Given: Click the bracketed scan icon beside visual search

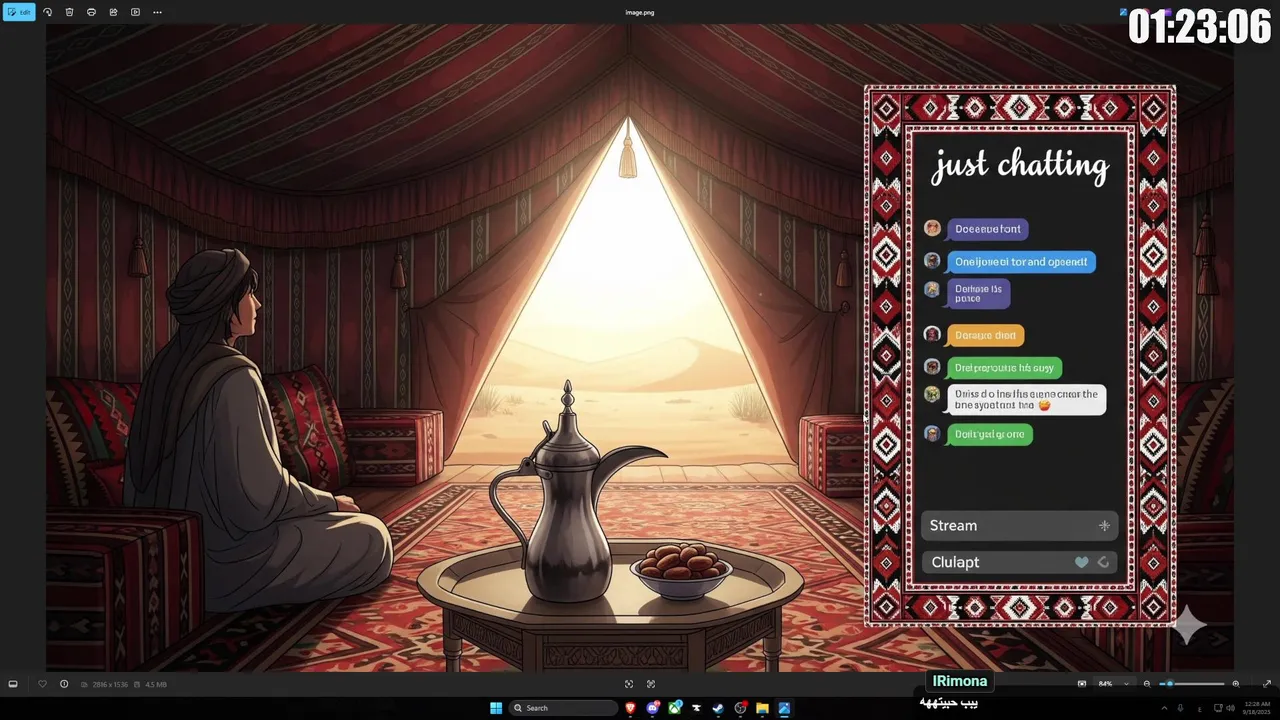Looking at the screenshot, I should (x=651, y=684).
